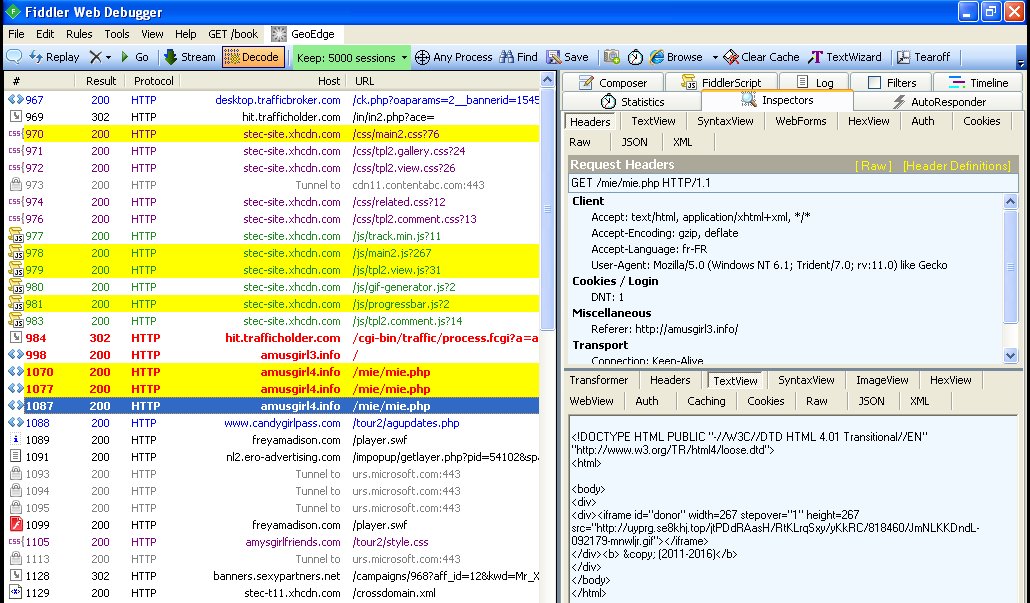Viewport: 1030px width, 603px height.
Task: Open the File menu
Action: 16,34
